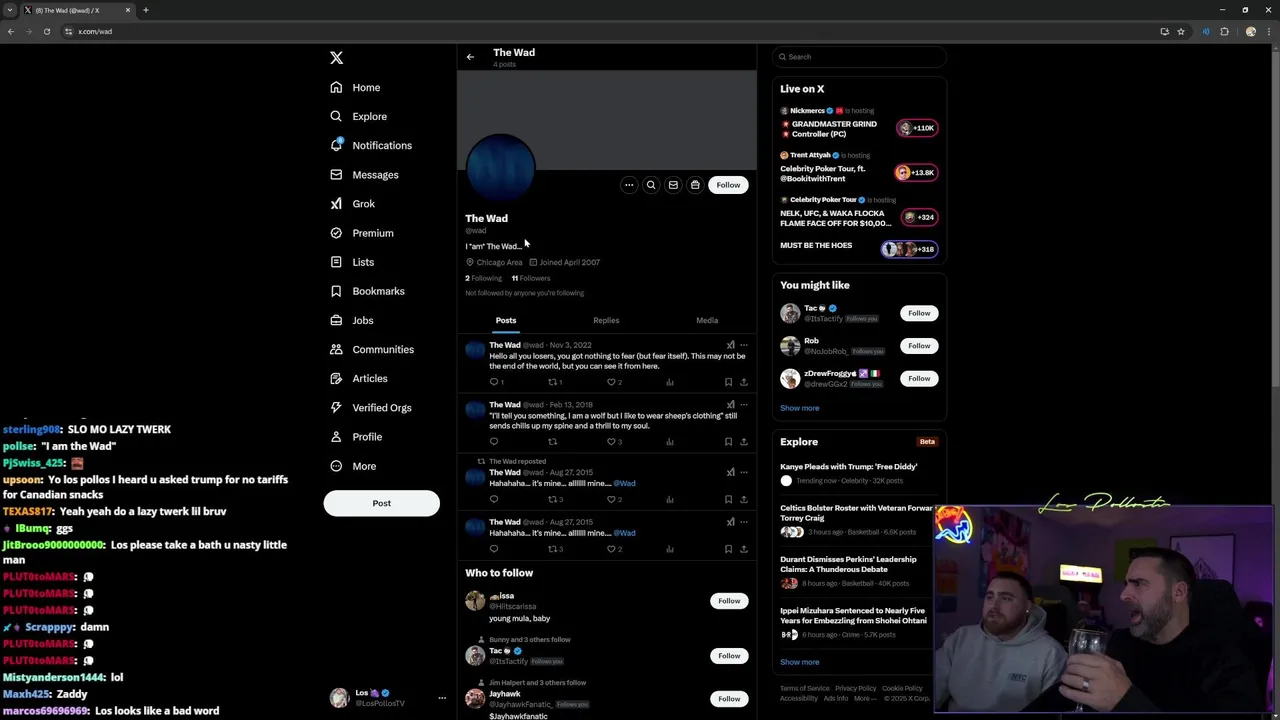Follow Jayhawk in Who to follow
1280x720 pixels.
(x=729, y=699)
